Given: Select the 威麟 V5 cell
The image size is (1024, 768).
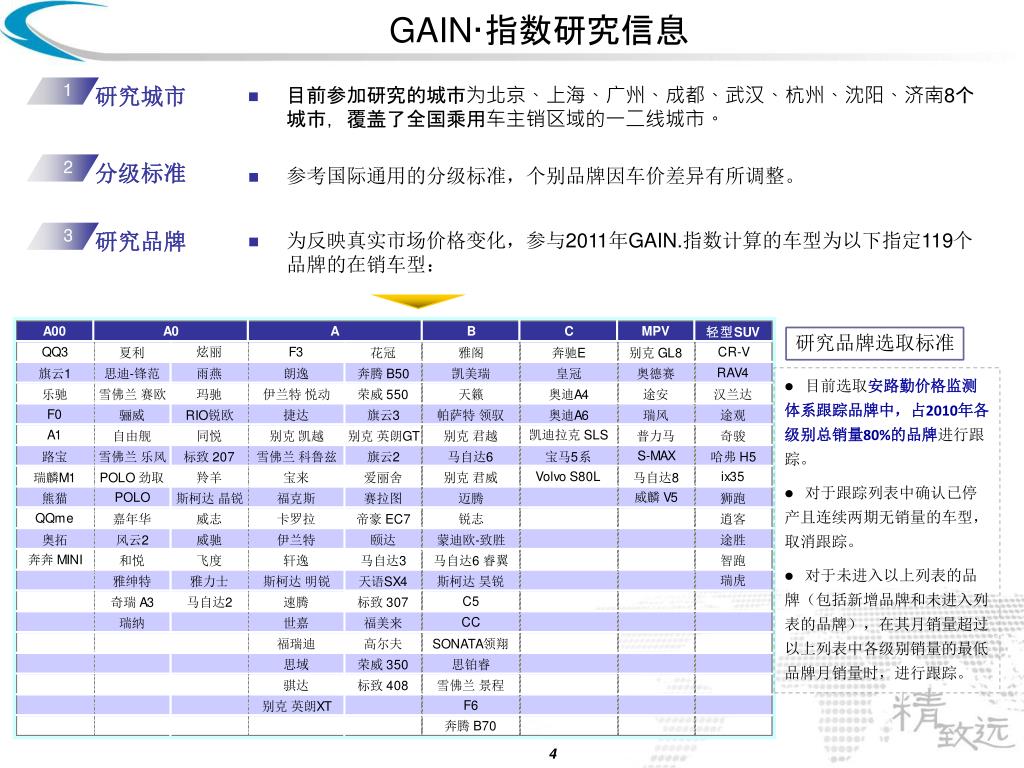Looking at the screenshot, I should [x=655, y=498].
